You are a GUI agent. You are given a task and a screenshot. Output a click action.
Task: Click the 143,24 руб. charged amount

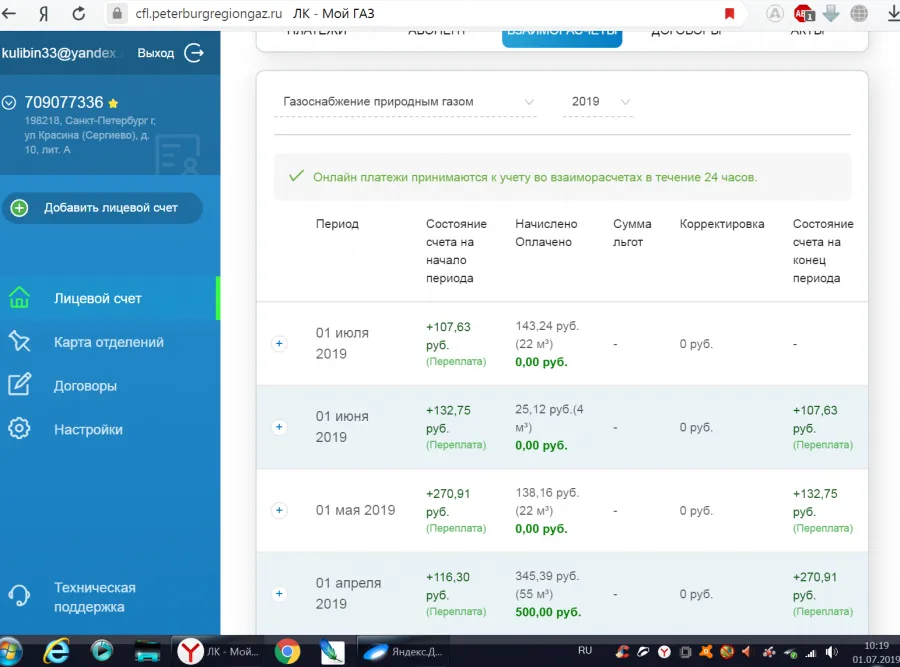[x=547, y=326]
